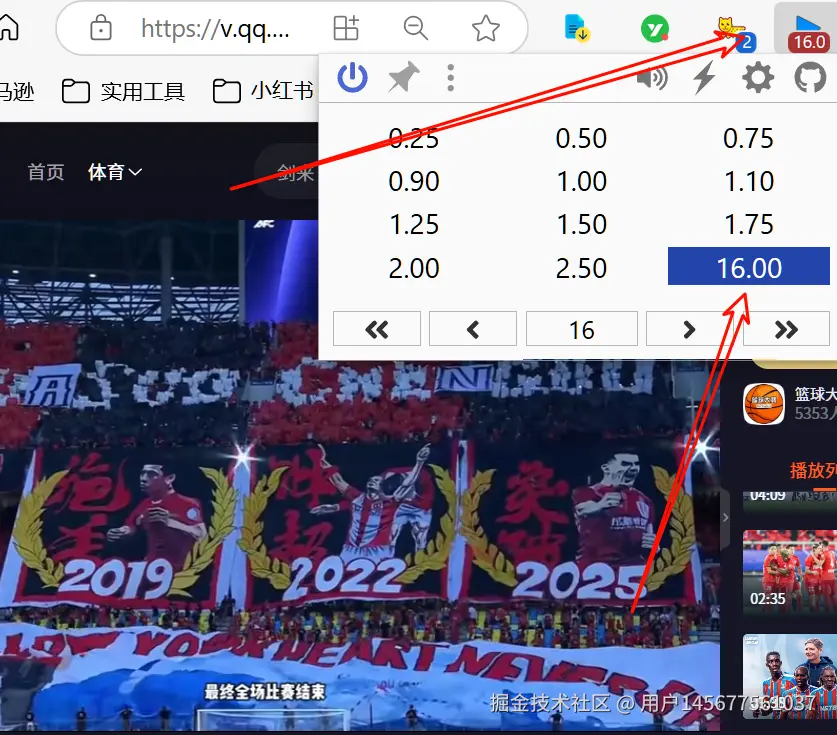Go to the 首页 tab
Screen dimensions: 837x735
[46, 172]
